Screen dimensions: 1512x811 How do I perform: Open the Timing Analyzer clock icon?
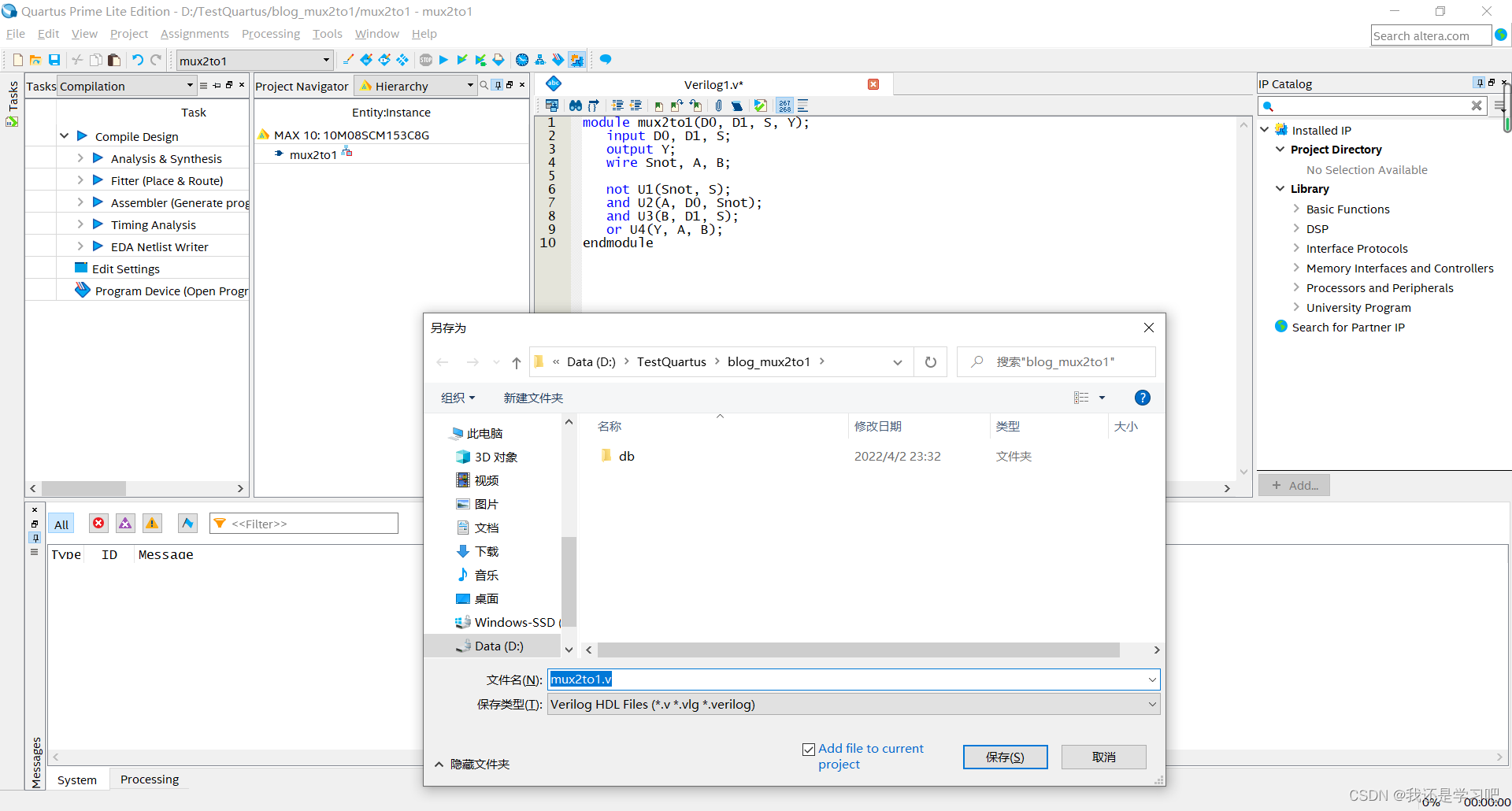[x=521, y=60]
